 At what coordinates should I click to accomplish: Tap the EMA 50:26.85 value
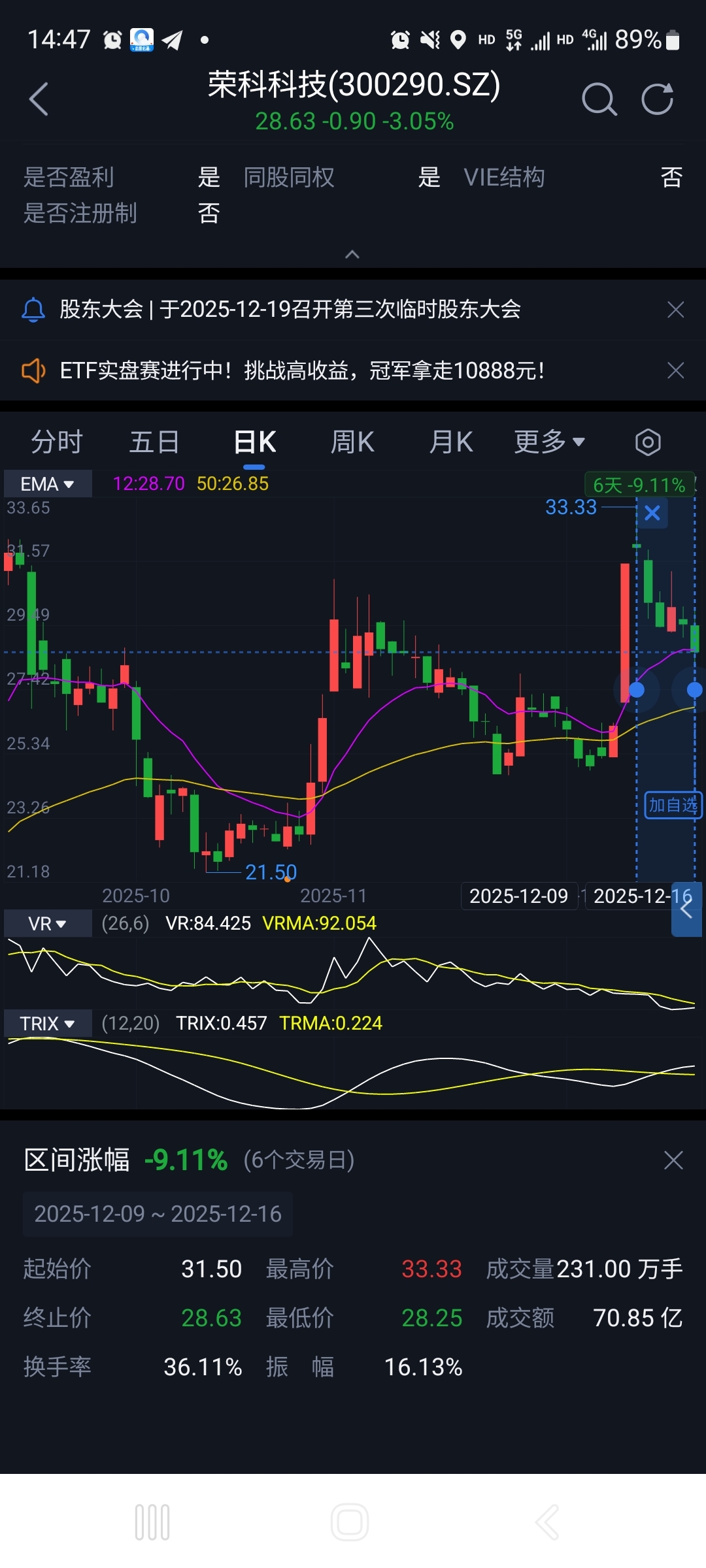[233, 483]
